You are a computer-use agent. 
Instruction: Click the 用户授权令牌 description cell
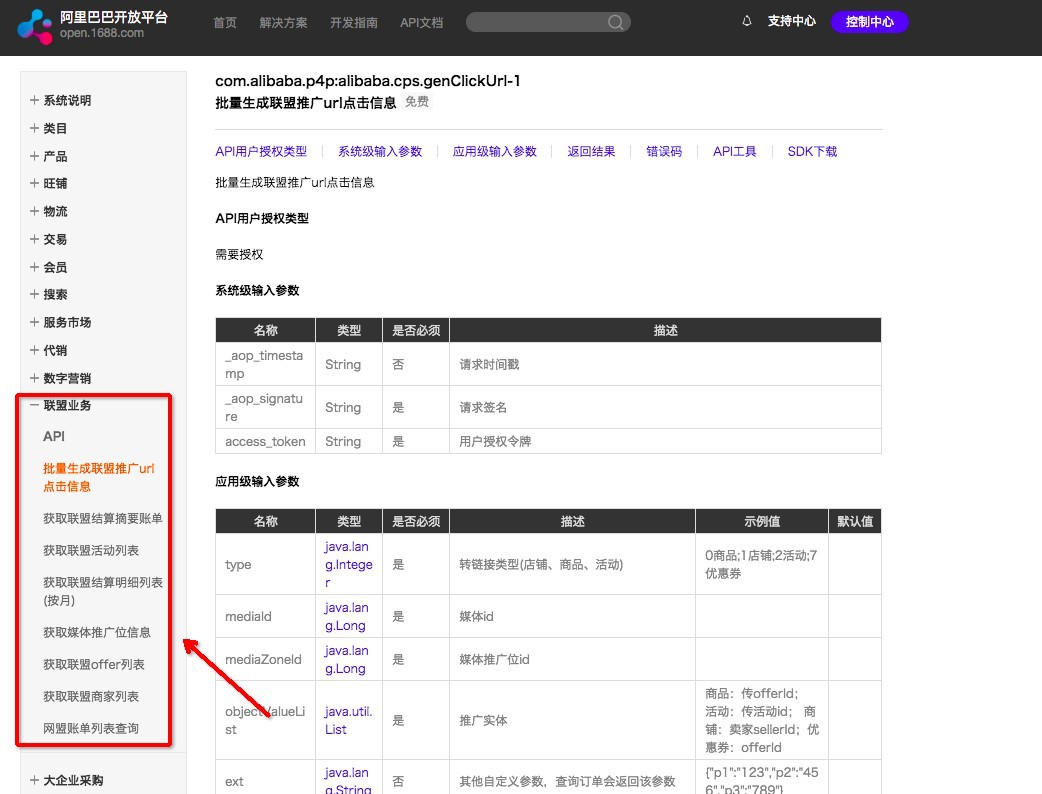(665, 441)
